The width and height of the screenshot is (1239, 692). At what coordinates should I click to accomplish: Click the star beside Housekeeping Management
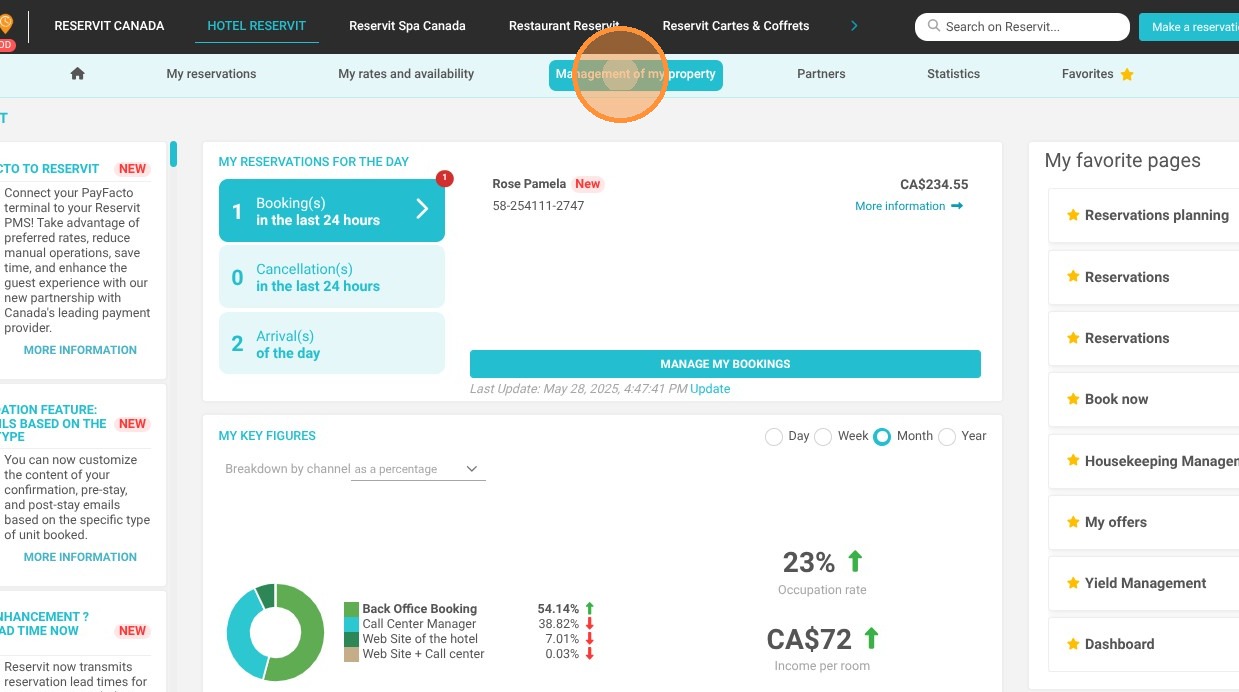[1073, 461]
